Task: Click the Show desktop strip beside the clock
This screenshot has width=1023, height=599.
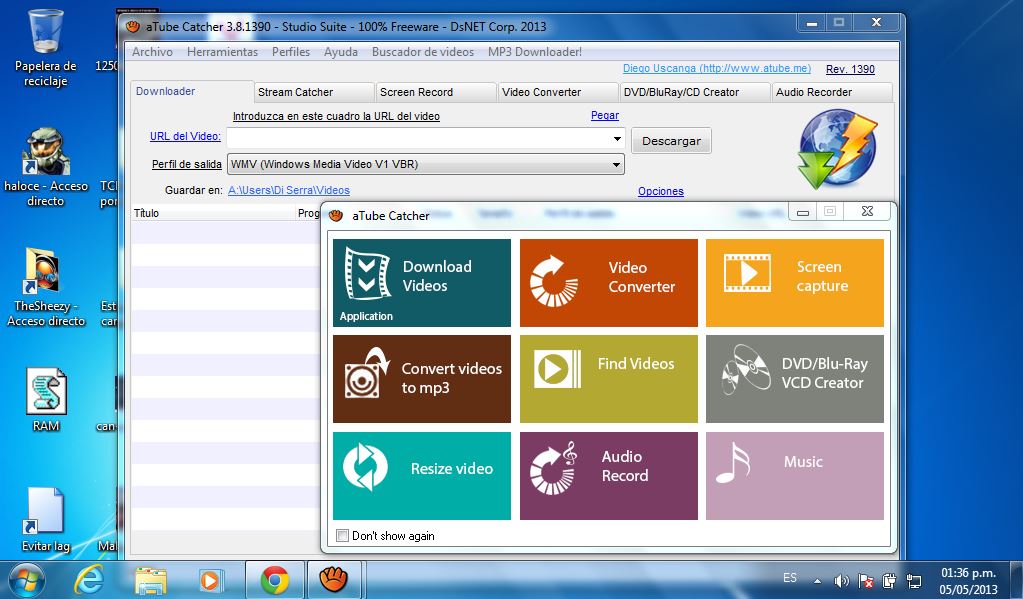Action: point(1018,580)
